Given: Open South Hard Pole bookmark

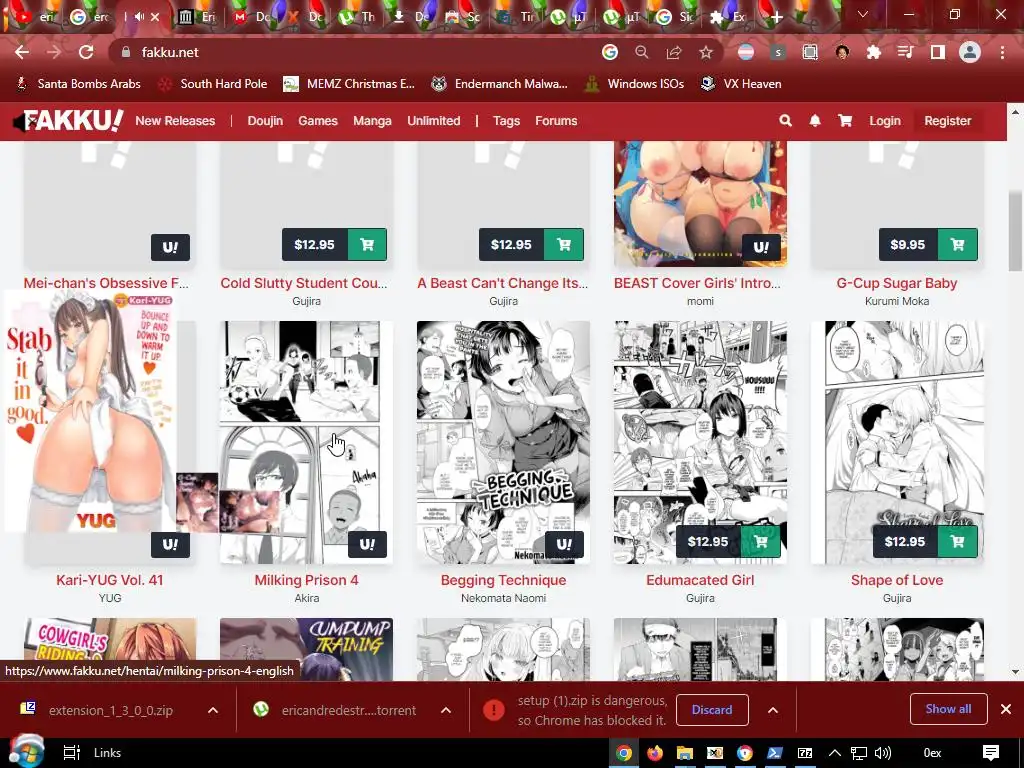Looking at the screenshot, I should [x=214, y=84].
